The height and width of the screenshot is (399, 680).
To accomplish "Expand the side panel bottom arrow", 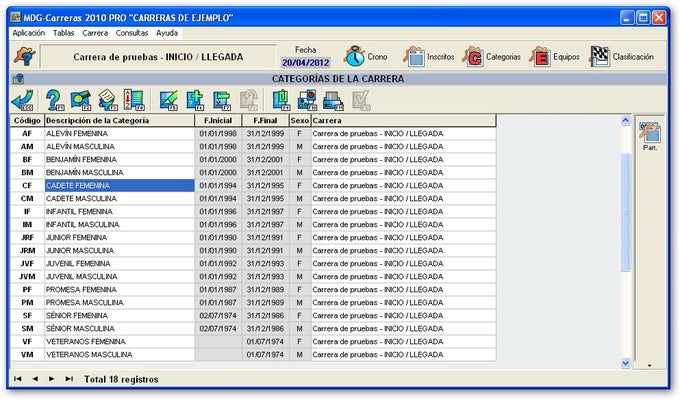I will (650, 366).
